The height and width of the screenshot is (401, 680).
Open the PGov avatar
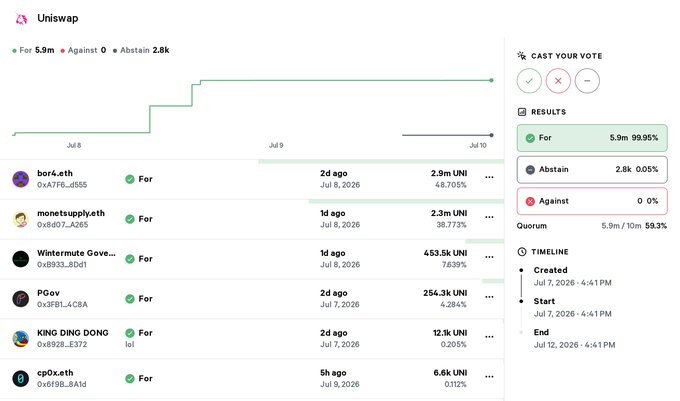click(20, 299)
